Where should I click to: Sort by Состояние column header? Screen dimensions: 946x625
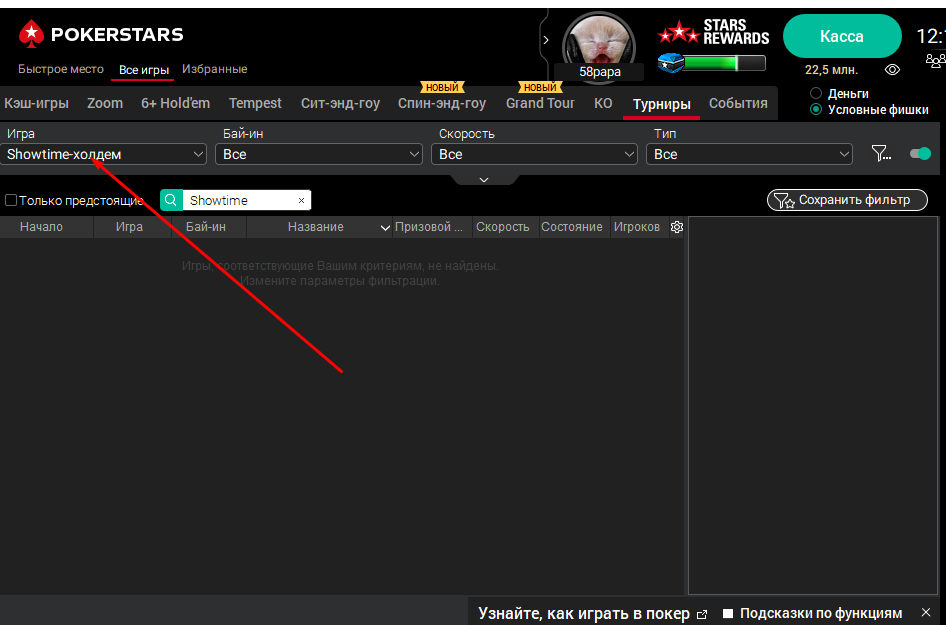tap(571, 227)
